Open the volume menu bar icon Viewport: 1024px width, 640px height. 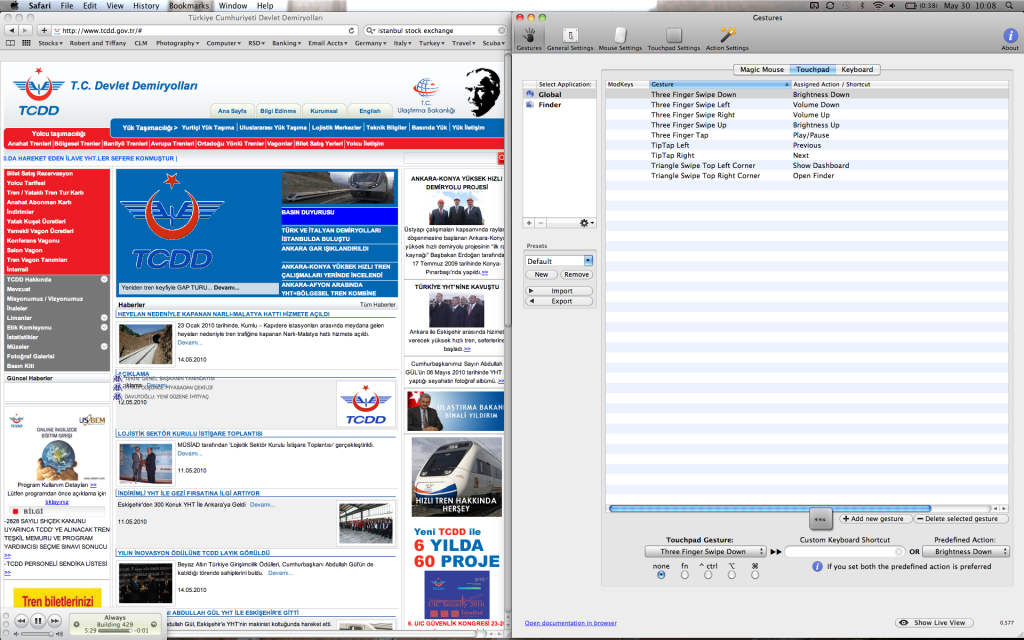click(893, 5)
